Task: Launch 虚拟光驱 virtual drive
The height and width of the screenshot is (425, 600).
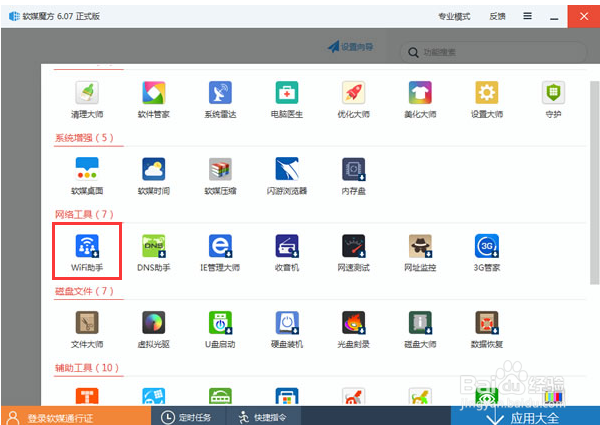Action: click(x=153, y=330)
